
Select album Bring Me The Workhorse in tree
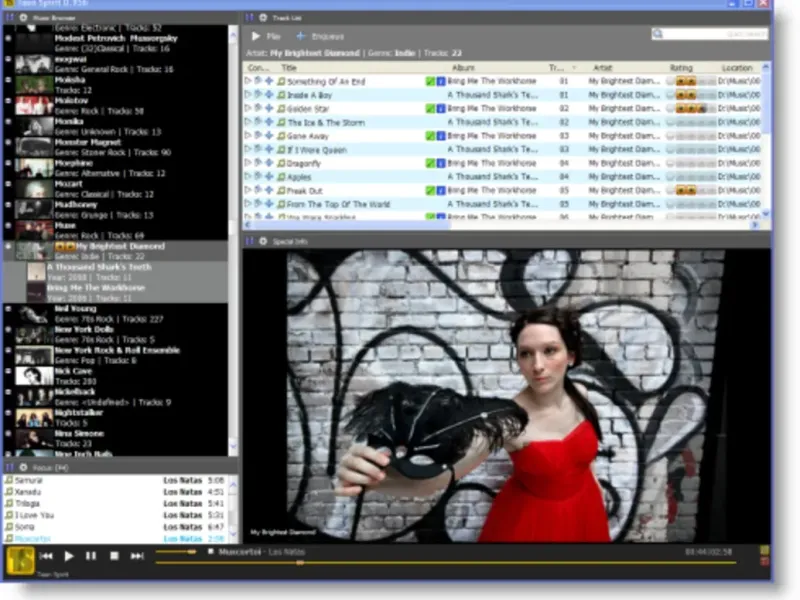click(x=127, y=293)
